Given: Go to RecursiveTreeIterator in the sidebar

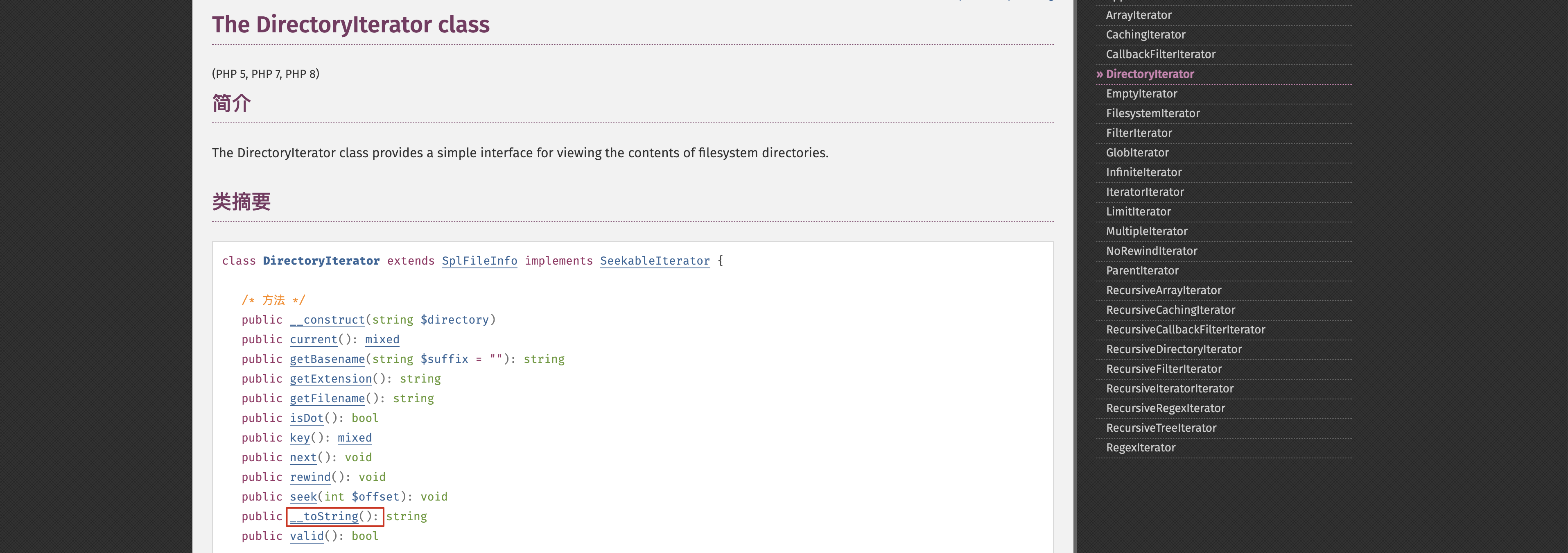Looking at the screenshot, I should (x=1161, y=428).
